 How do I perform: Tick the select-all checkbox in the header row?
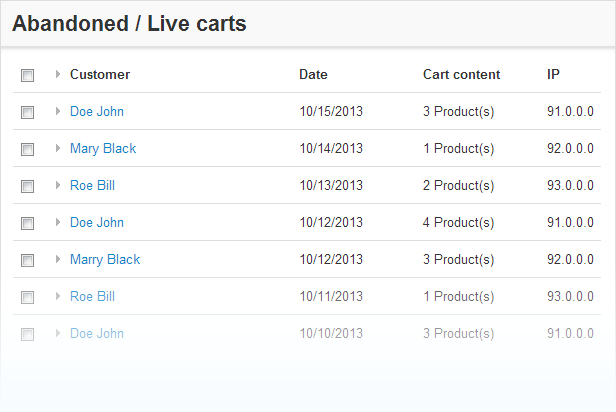tap(28, 75)
